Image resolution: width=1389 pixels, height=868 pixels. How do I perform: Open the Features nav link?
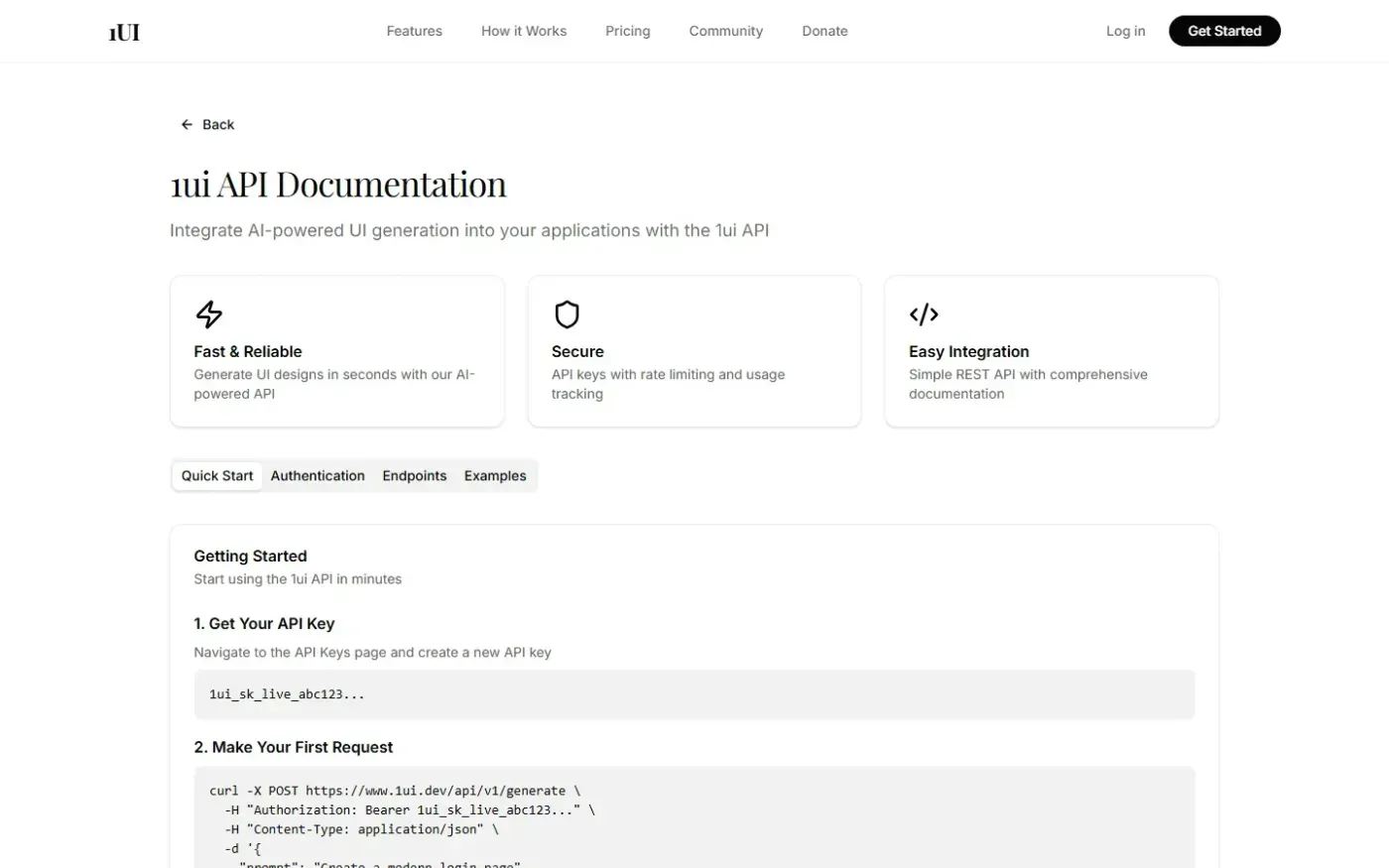(415, 31)
